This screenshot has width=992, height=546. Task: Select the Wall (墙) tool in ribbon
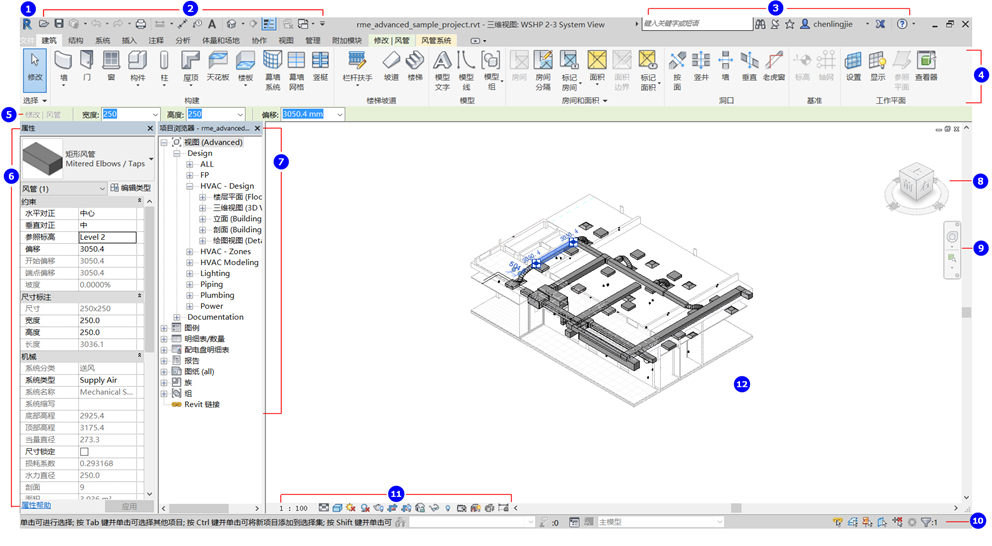pyautogui.click(x=63, y=67)
